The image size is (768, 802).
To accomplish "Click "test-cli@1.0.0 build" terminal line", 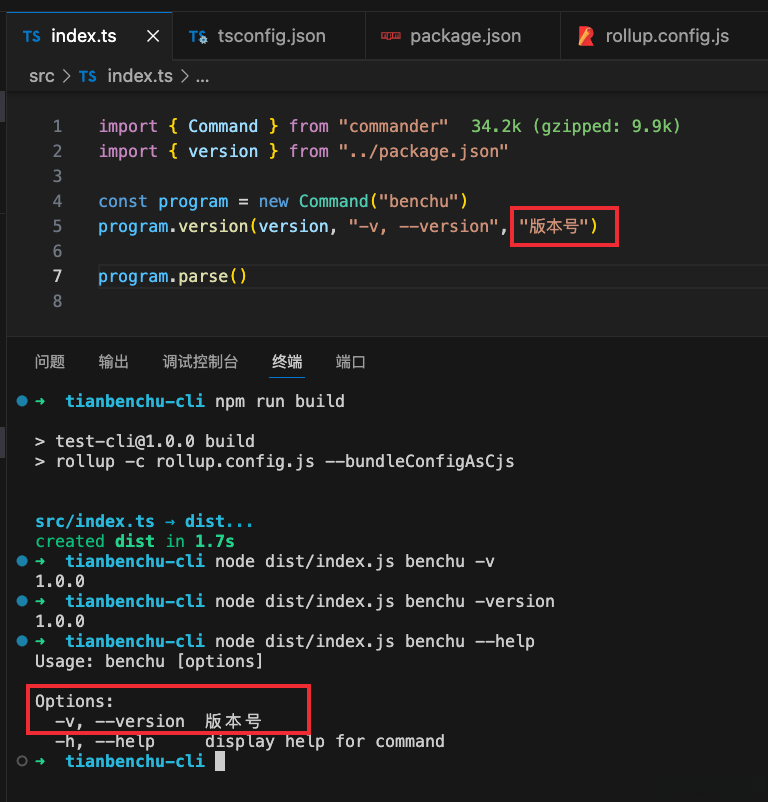I will click(x=145, y=441).
